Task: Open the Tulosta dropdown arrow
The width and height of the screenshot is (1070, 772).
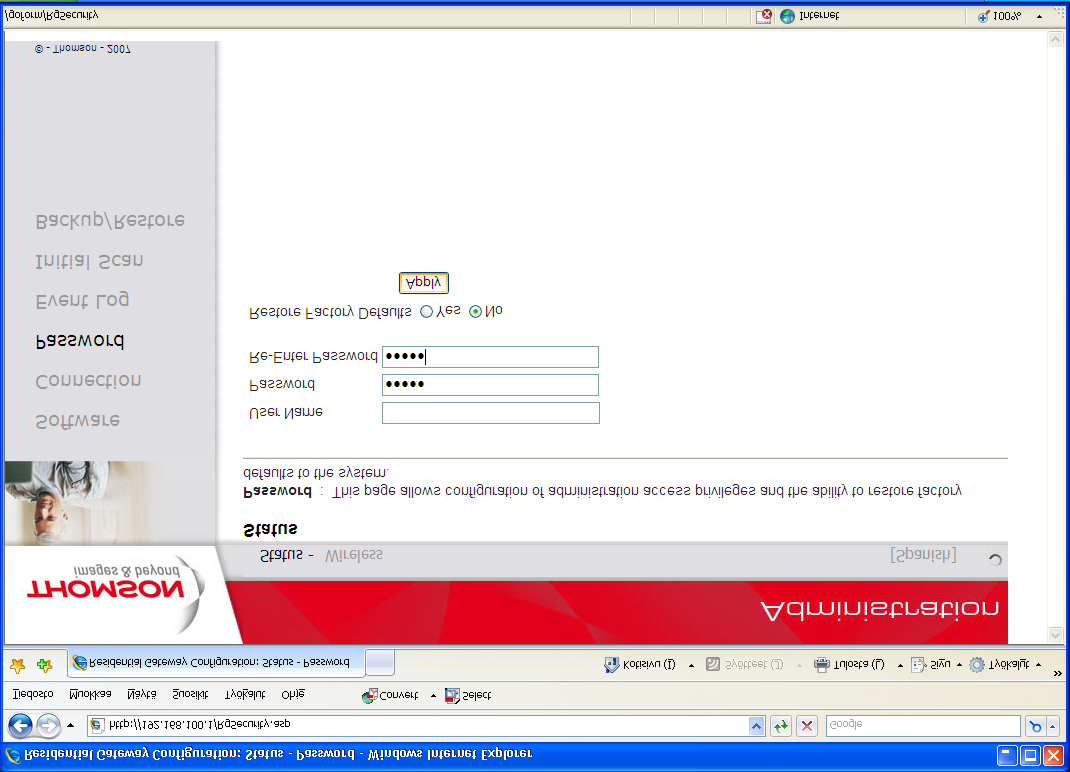Action: (900, 665)
